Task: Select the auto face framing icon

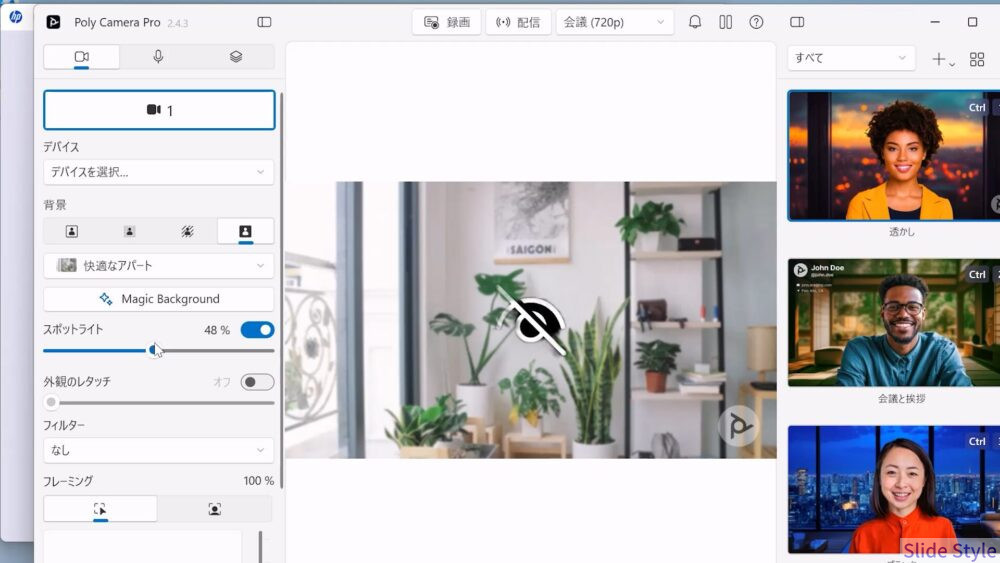Action: click(215, 509)
